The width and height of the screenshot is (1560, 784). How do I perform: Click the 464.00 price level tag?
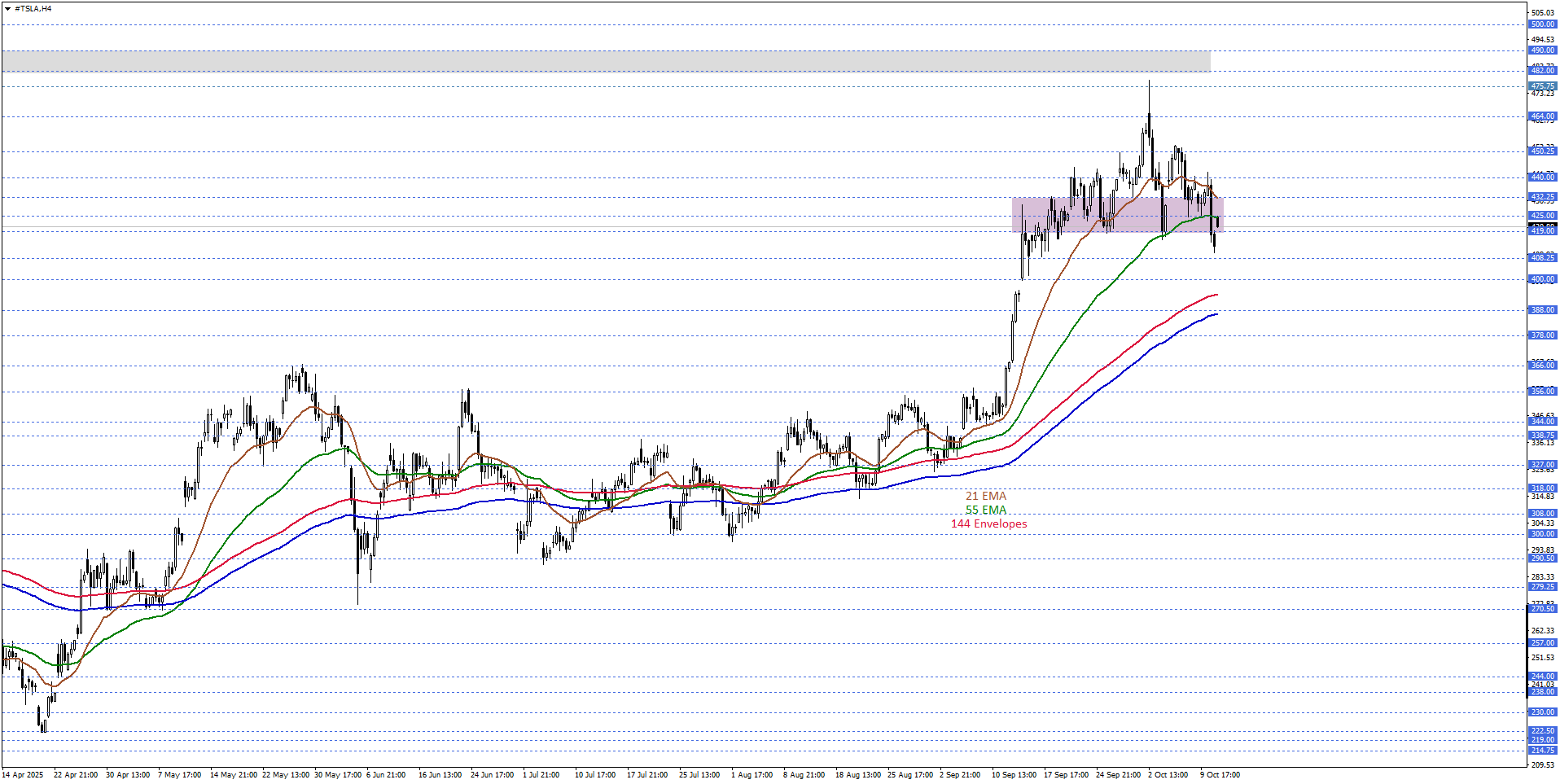tap(1542, 116)
